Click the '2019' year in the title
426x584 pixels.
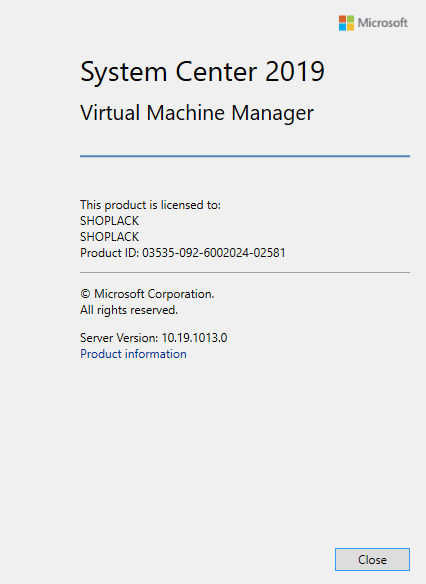point(295,71)
